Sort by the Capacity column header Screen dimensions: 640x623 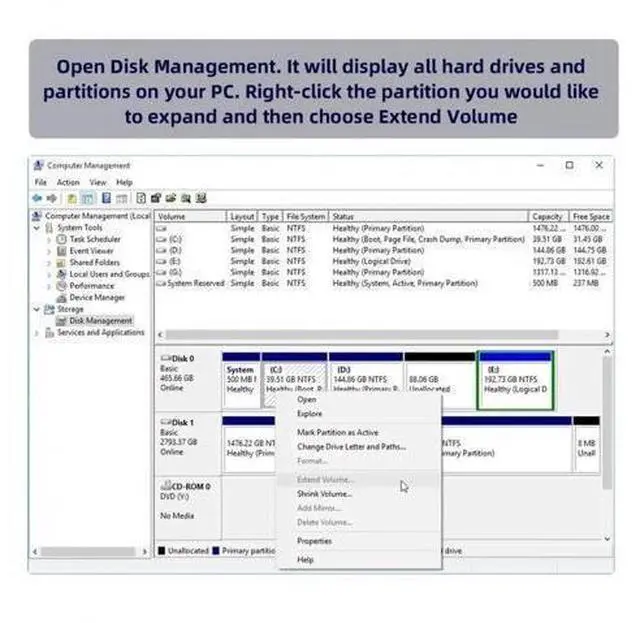(x=549, y=216)
